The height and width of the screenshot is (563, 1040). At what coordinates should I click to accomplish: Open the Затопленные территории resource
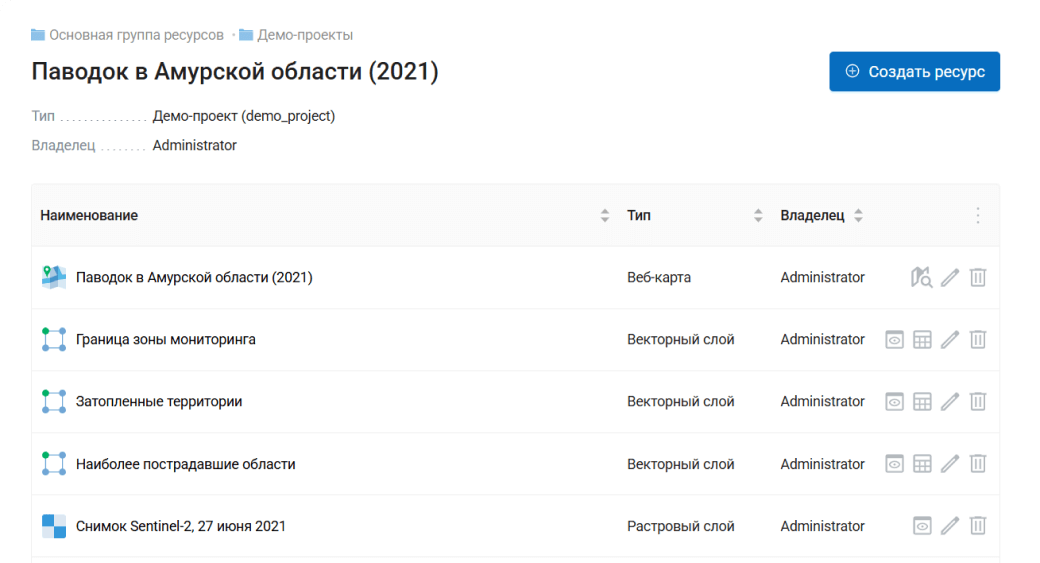pyautogui.click(x=159, y=402)
